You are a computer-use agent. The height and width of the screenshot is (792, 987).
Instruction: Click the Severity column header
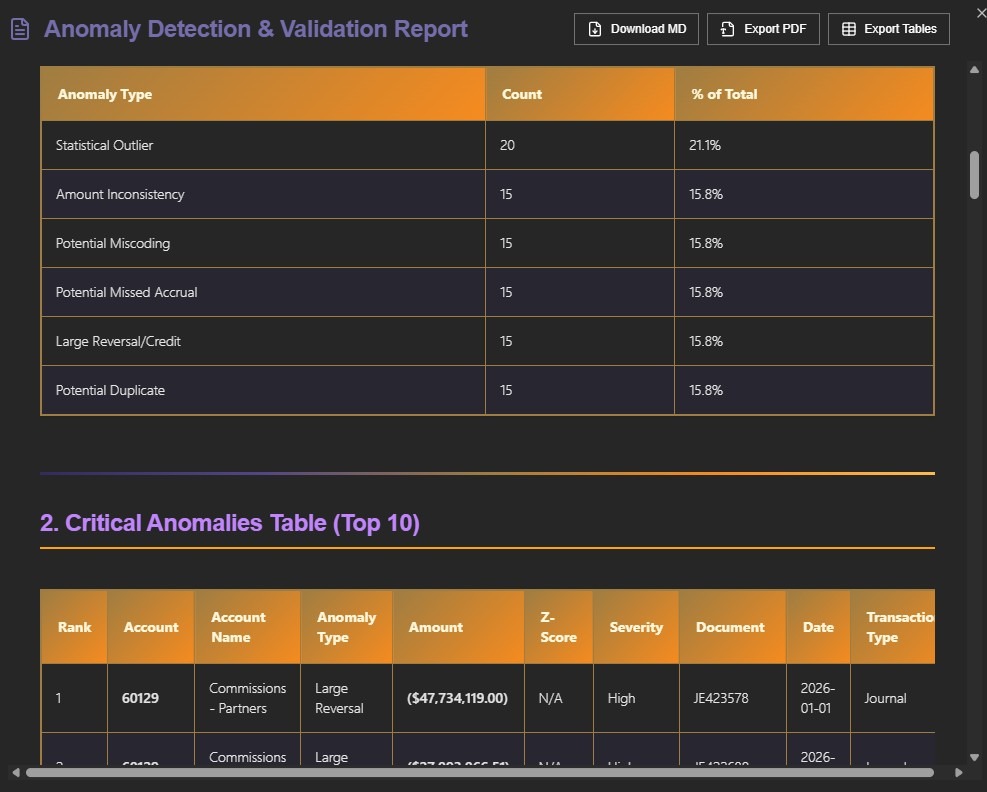(x=636, y=627)
